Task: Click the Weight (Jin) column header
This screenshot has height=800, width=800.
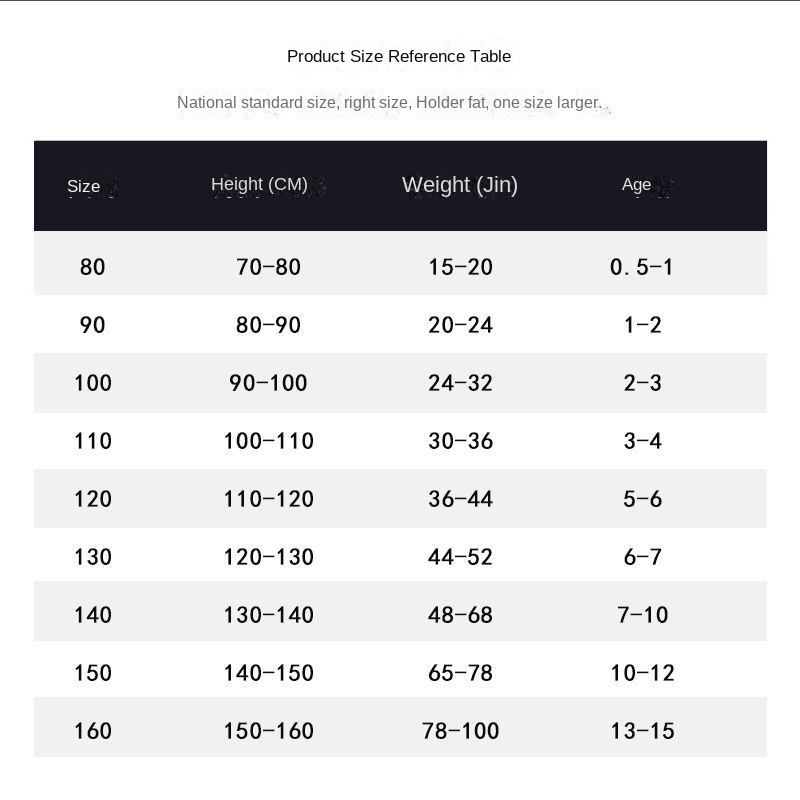Action: coord(460,185)
